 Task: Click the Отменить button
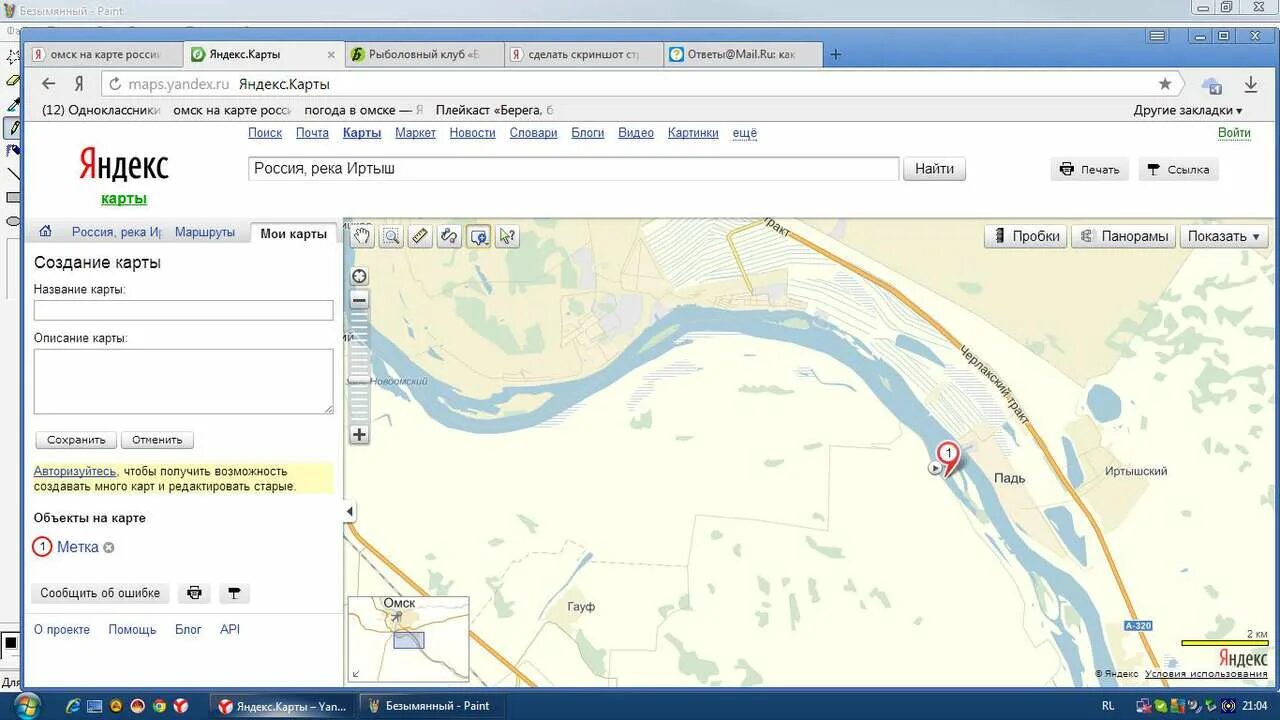(157, 440)
